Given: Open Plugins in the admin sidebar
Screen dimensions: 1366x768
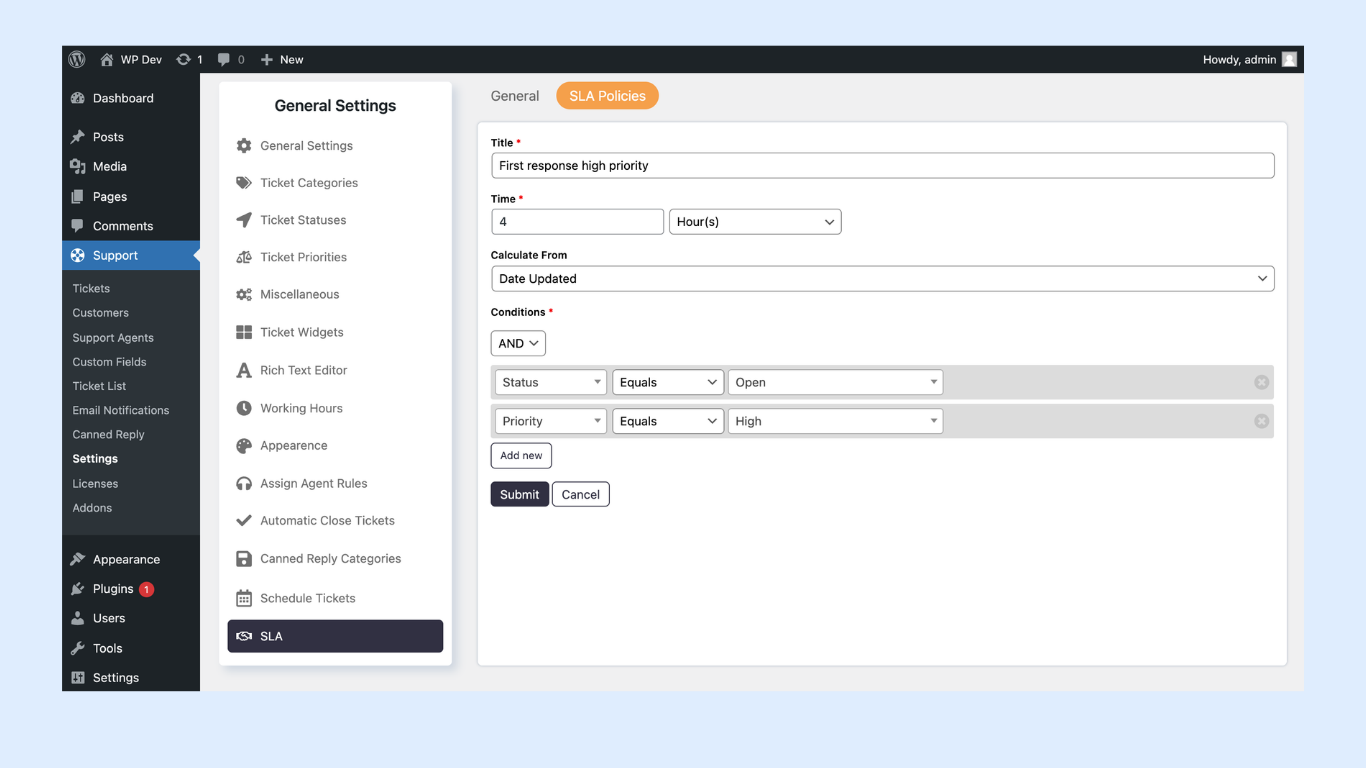Looking at the screenshot, I should coord(113,589).
